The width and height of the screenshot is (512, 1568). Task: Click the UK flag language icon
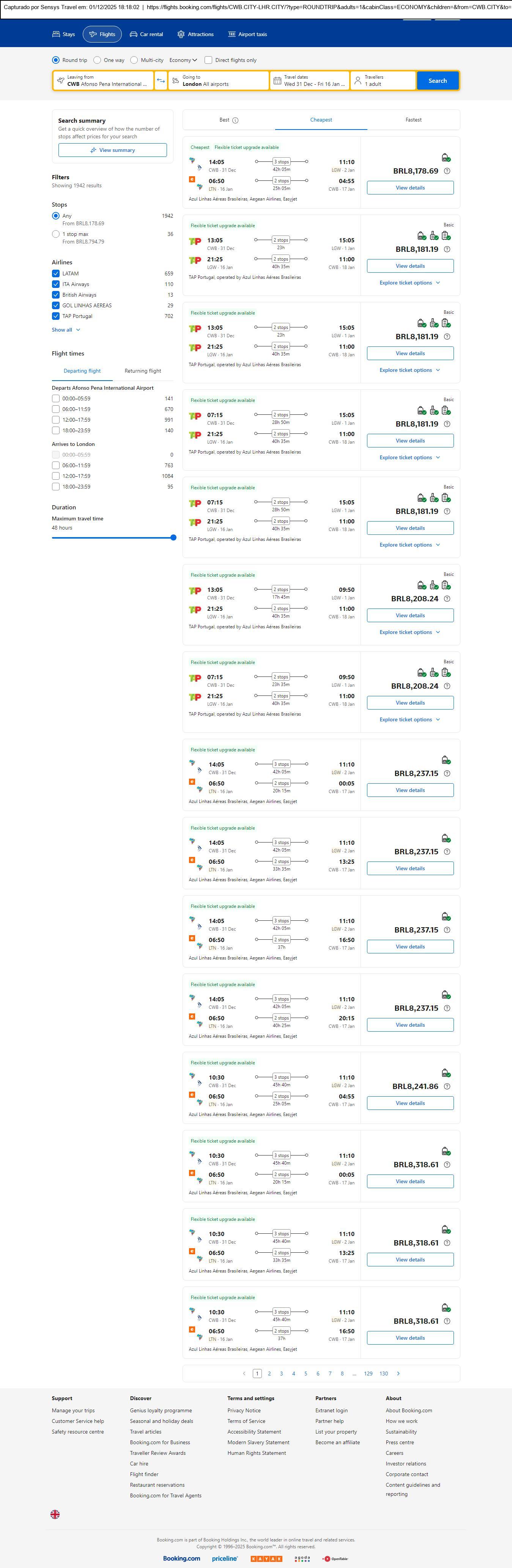(55, 1514)
